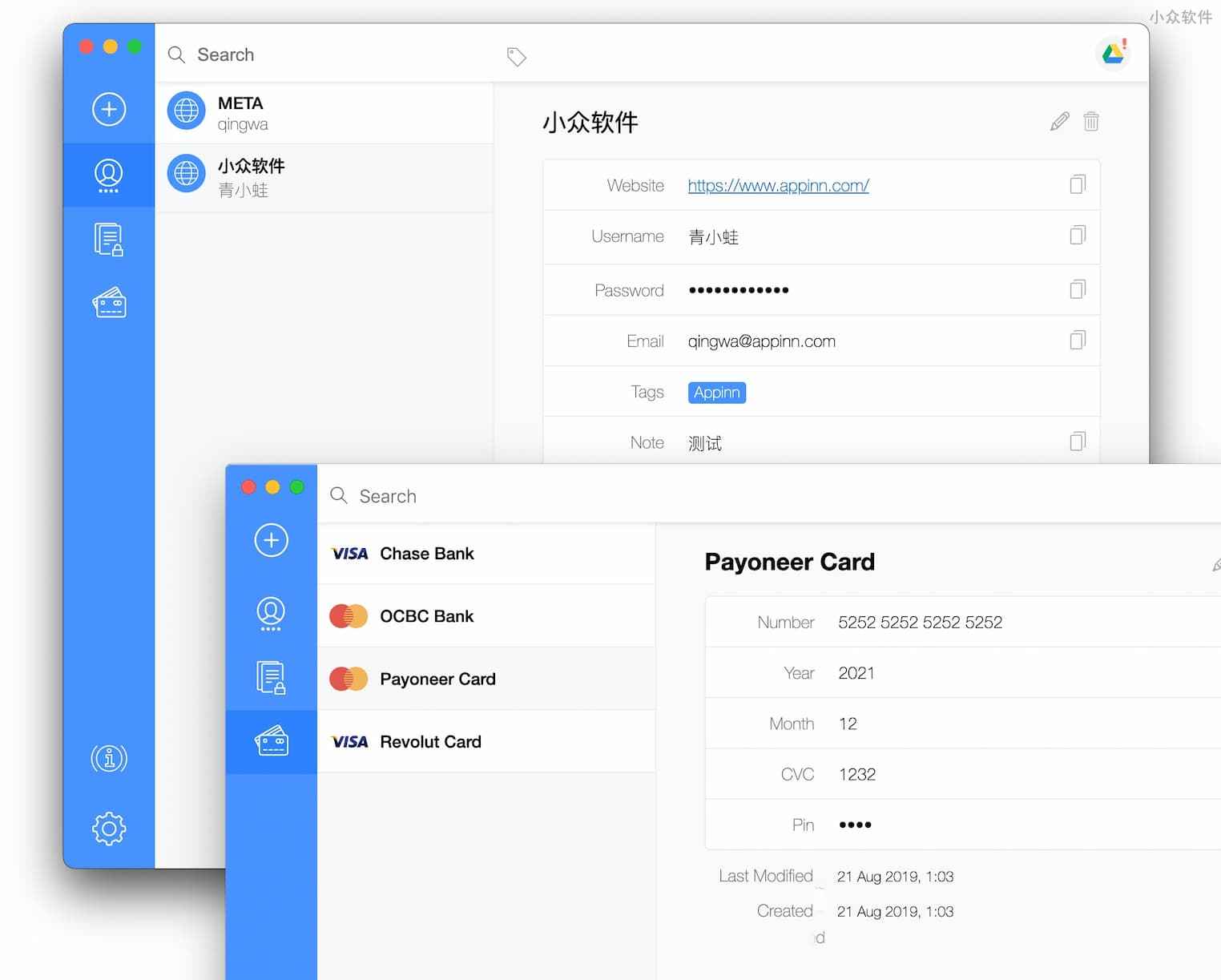1221x980 pixels.
Task: Open Settings gear in back window sidebar
Action: tap(109, 829)
